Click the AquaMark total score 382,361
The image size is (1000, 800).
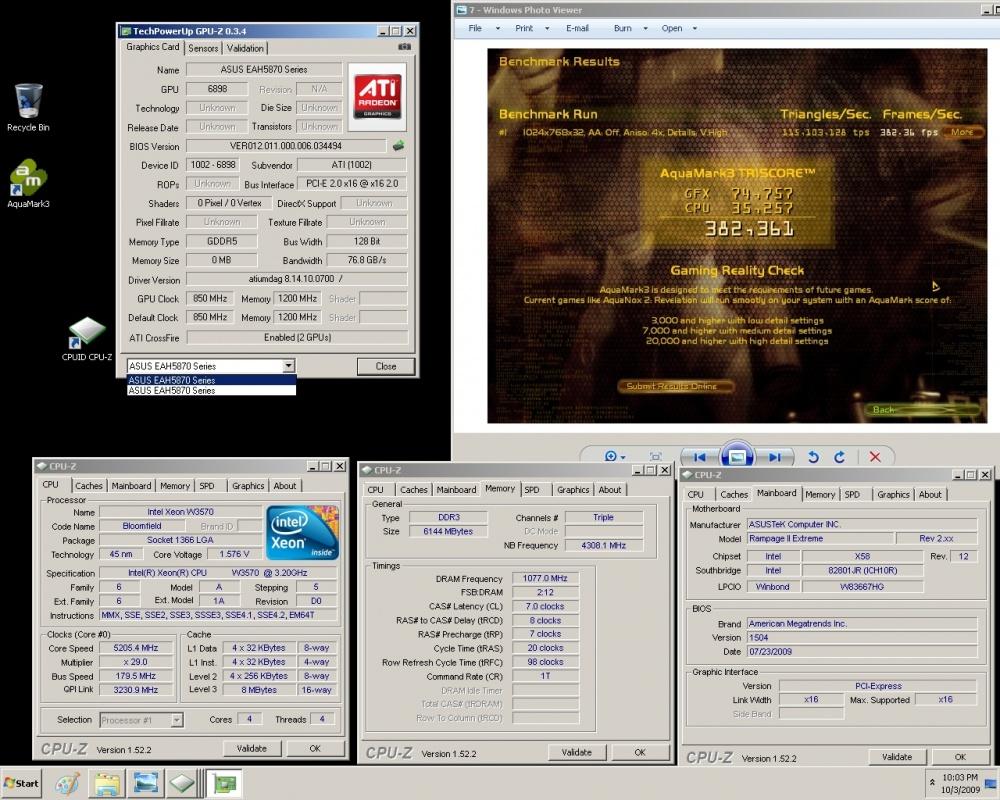(749, 228)
